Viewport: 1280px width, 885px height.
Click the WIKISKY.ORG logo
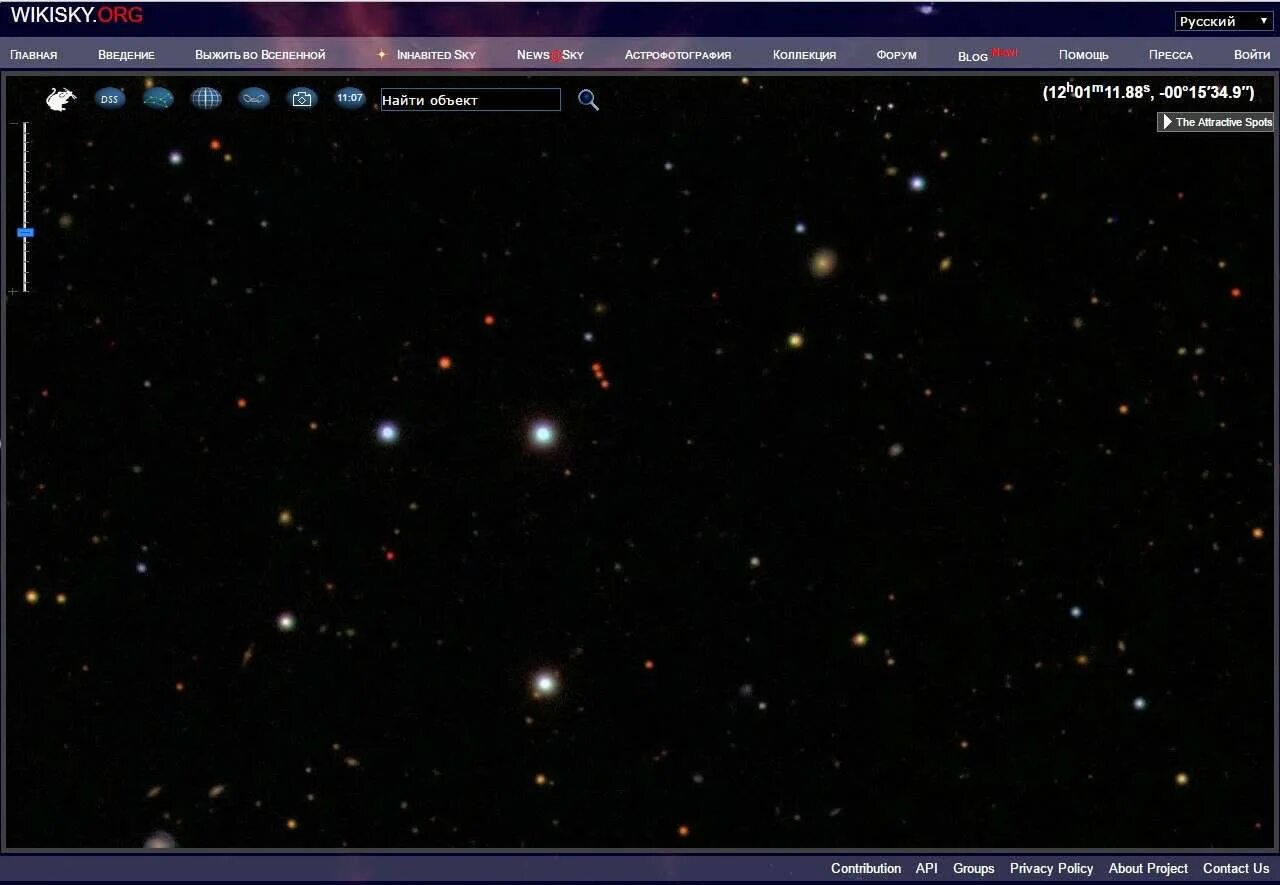click(x=77, y=15)
